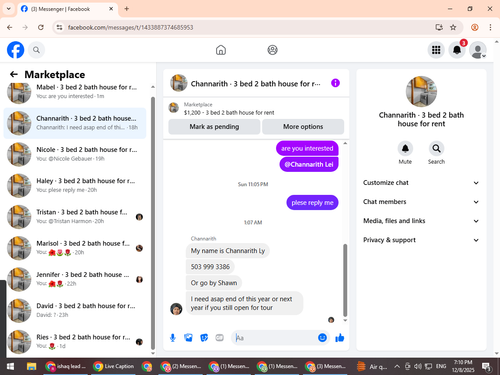The width and height of the screenshot is (500, 375).
Task: Open a new browser tab
Action: [126, 9]
